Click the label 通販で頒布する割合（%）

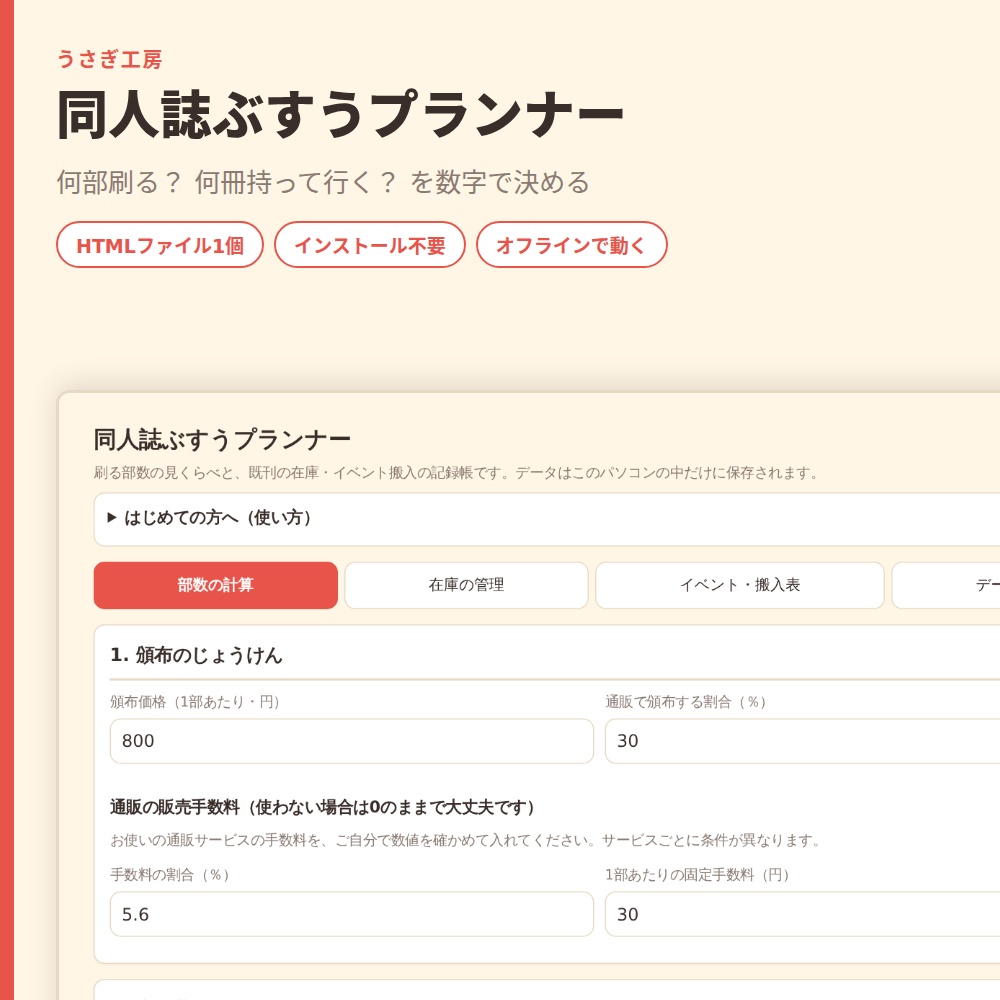coord(686,702)
